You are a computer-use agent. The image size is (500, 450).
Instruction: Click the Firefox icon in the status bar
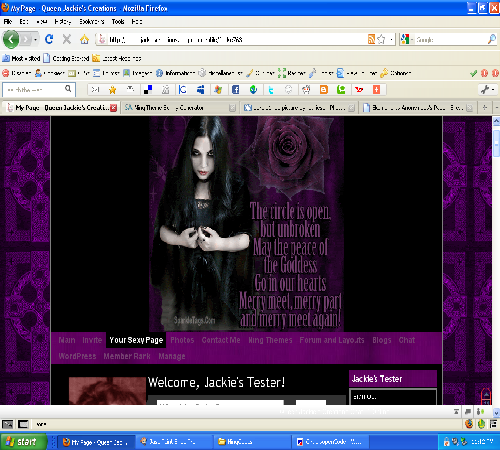tap(469, 424)
